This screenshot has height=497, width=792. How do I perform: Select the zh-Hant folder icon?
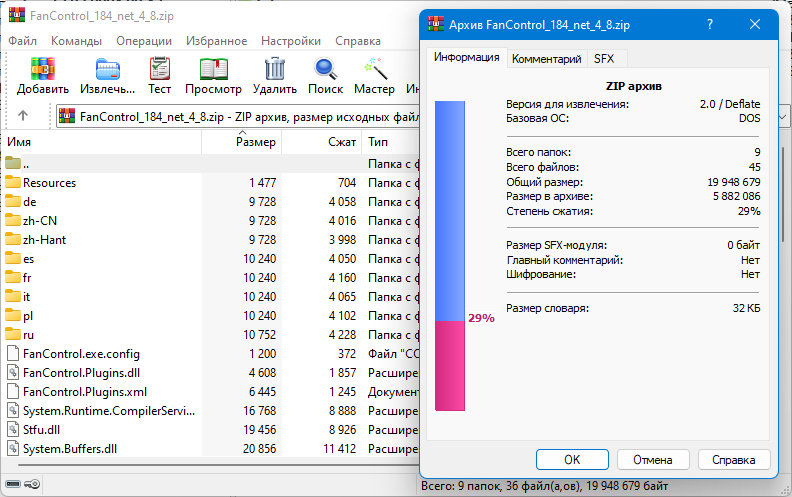click(13, 239)
